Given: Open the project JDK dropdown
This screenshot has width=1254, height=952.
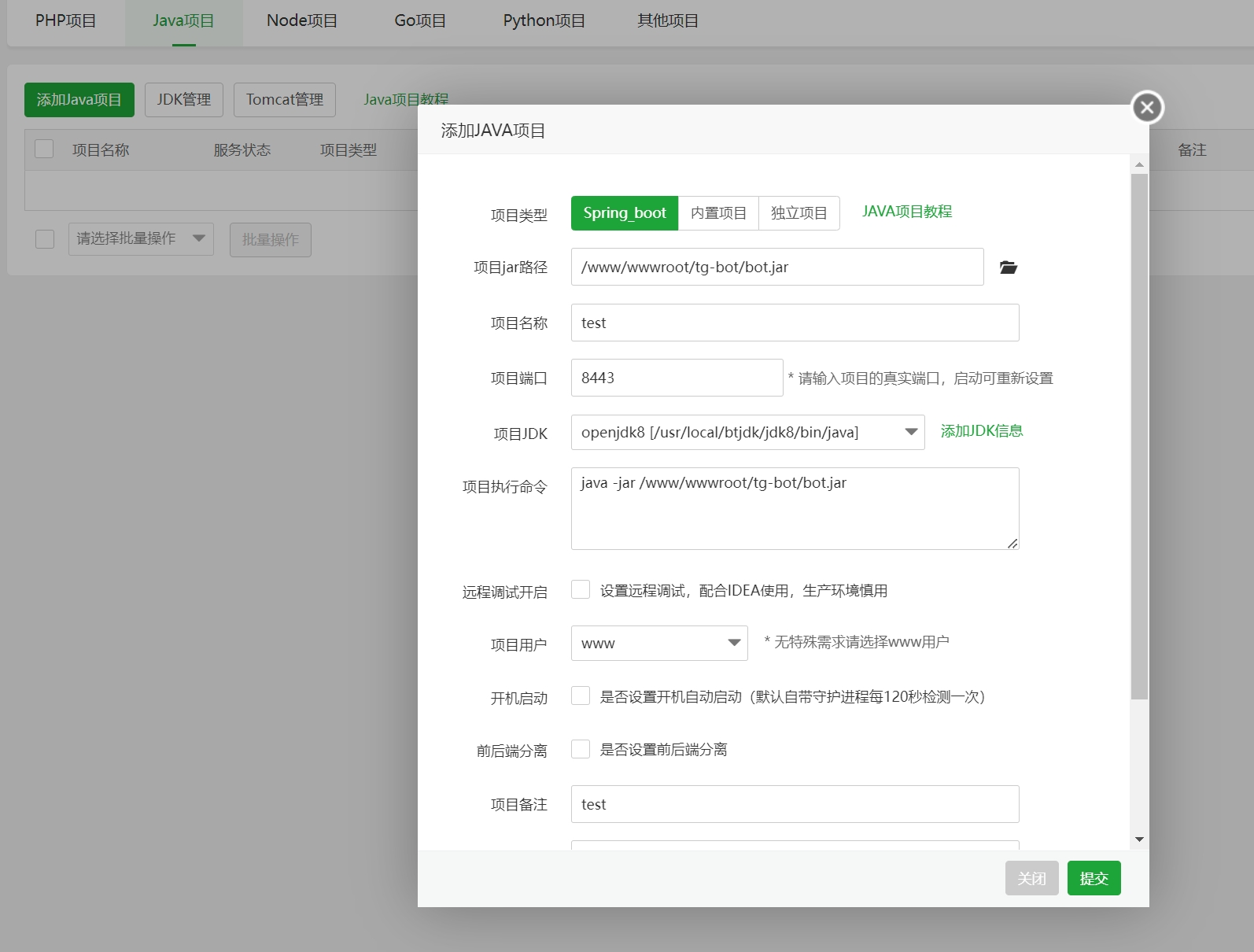Looking at the screenshot, I should coord(747,432).
